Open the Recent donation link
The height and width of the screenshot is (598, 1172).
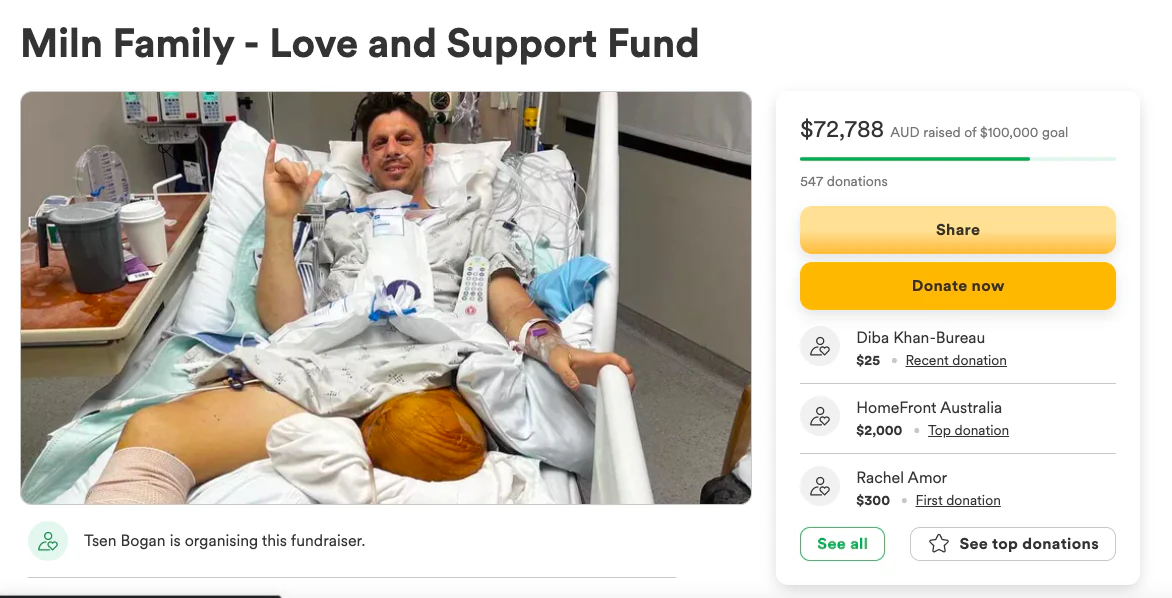click(x=956, y=361)
